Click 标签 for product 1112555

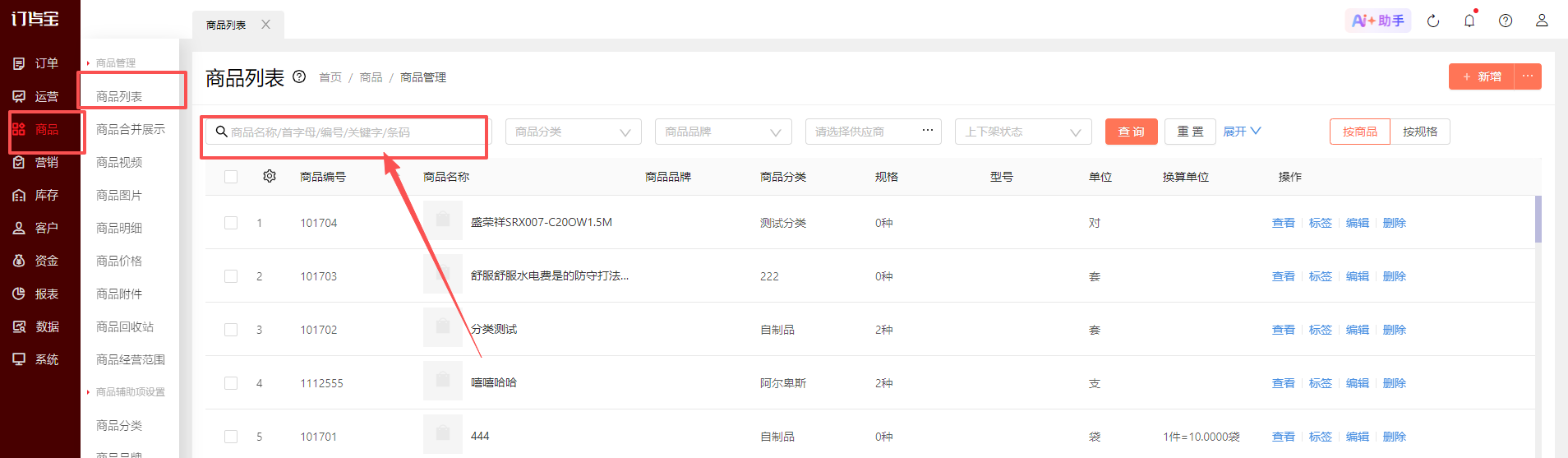1321,383
